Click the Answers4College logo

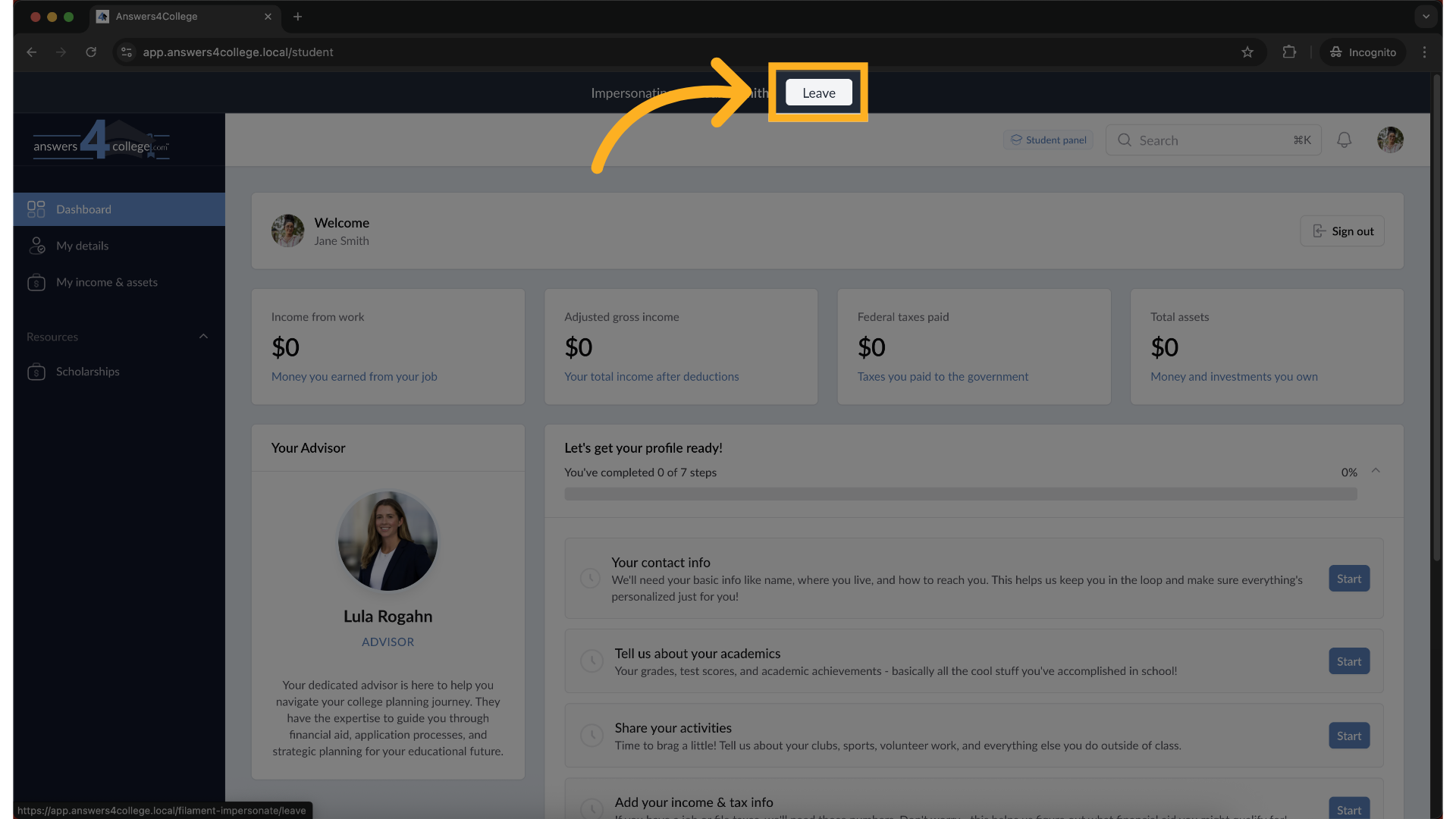(101, 140)
